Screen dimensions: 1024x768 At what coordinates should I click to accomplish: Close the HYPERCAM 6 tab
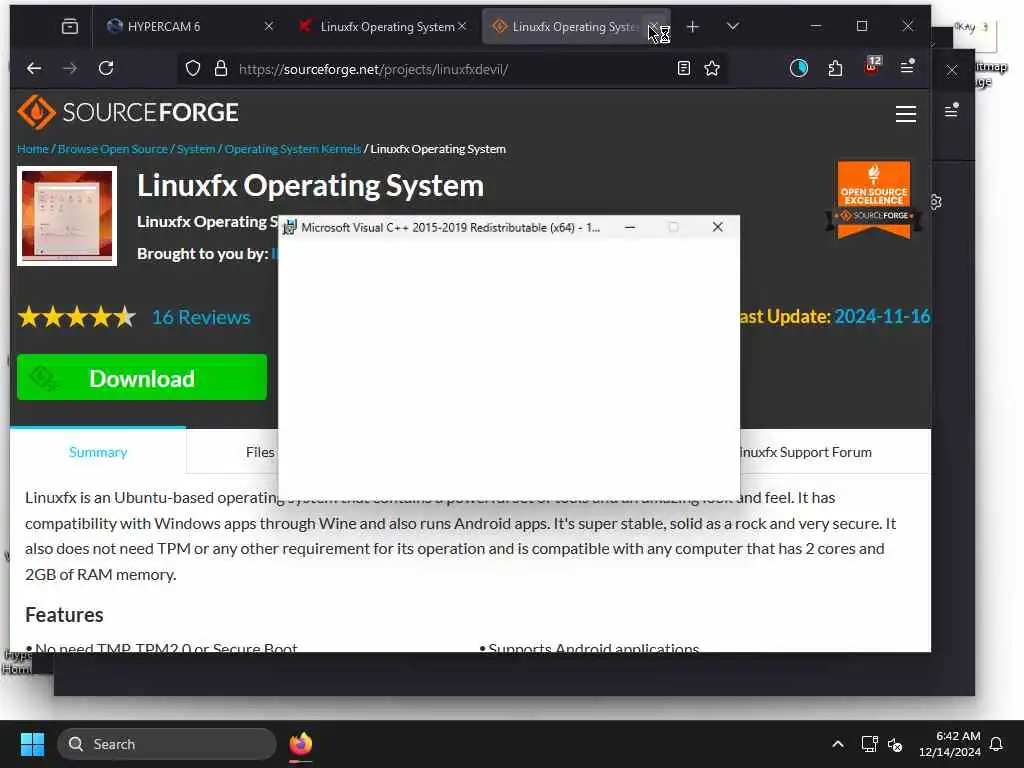pyautogui.click(x=268, y=26)
